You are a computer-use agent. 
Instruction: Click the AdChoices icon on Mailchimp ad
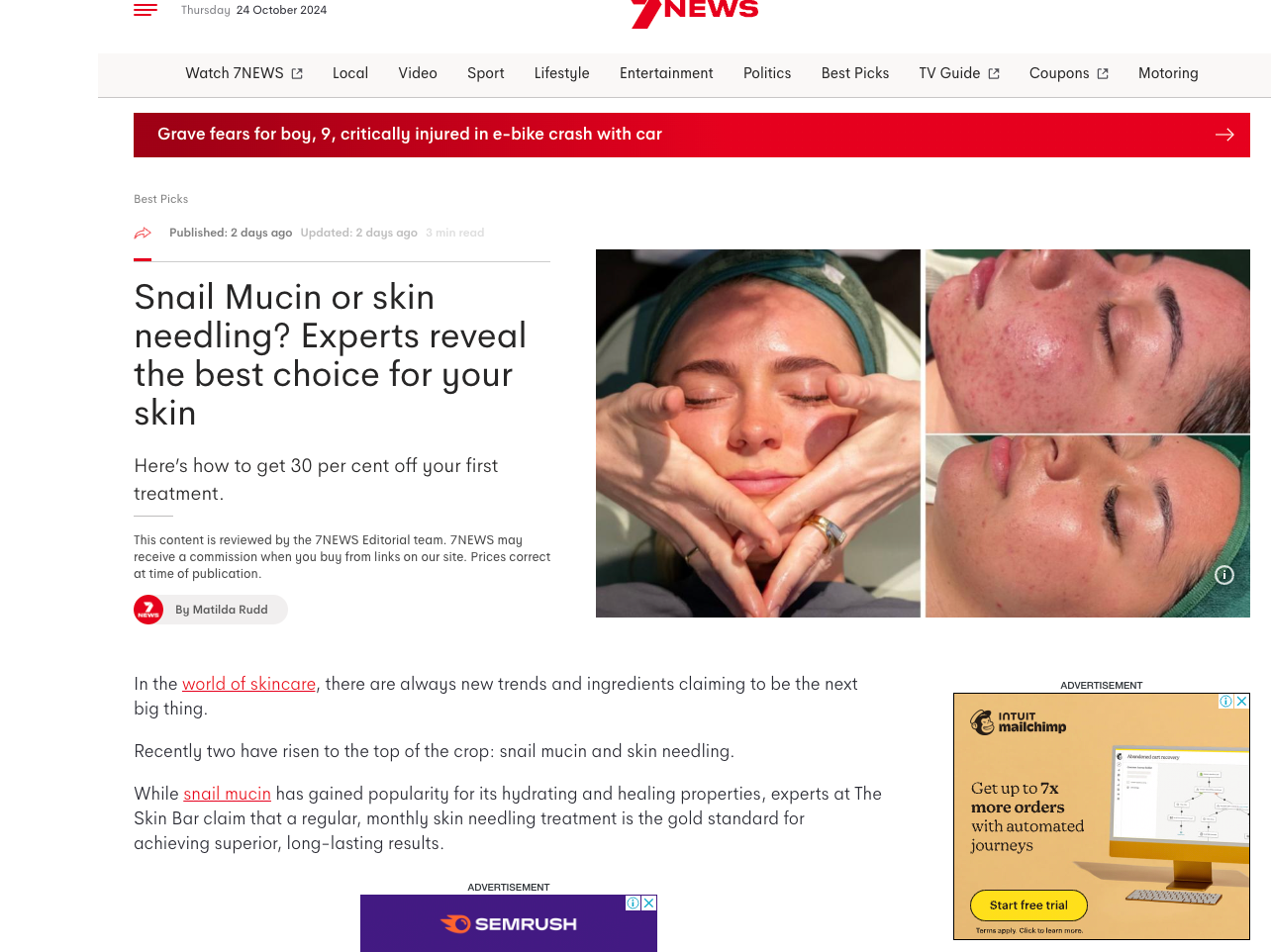pos(1225,701)
